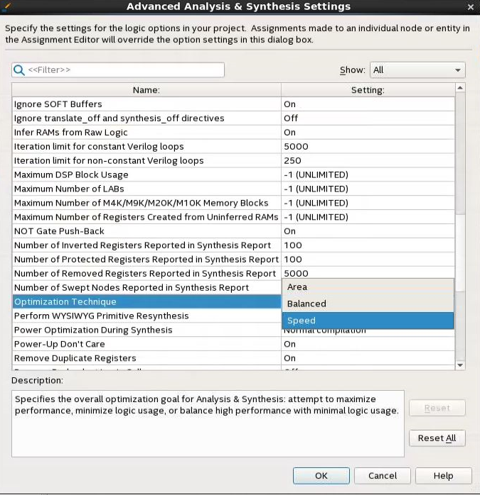Image resolution: width=480 pixels, height=495 pixels.
Task: Click the scroll down arrow of settings list
Action: (460, 365)
